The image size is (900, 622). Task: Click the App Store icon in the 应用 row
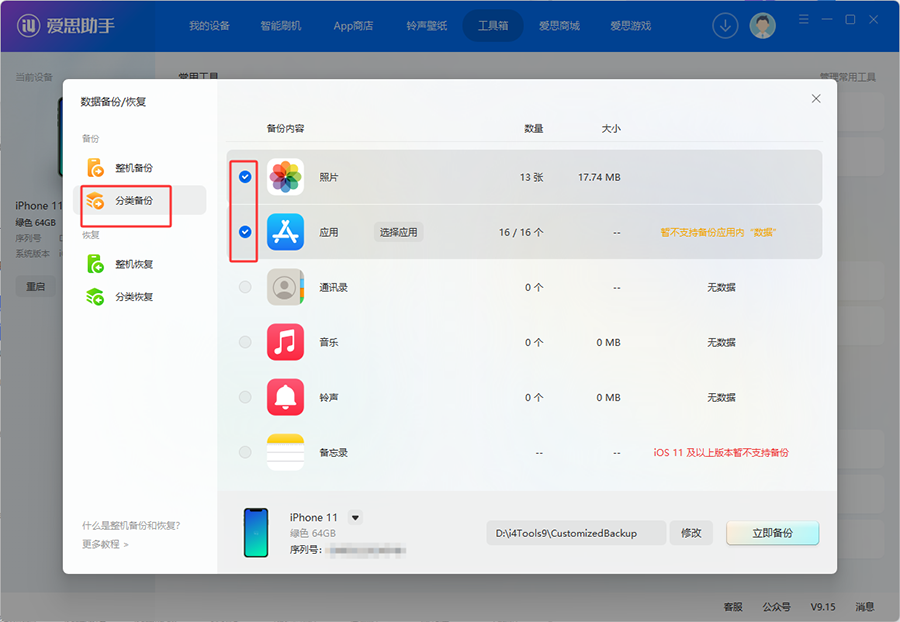tap(285, 232)
